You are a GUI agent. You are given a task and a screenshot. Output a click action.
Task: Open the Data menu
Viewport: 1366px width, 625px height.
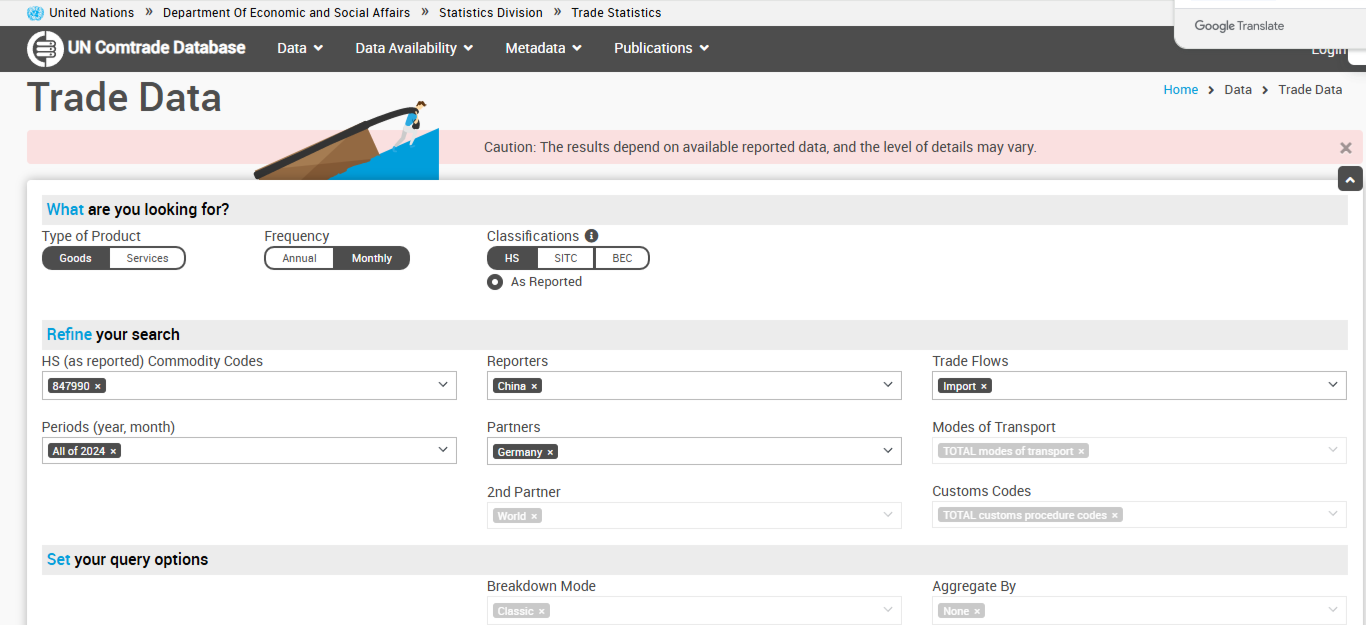pos(300,48)
